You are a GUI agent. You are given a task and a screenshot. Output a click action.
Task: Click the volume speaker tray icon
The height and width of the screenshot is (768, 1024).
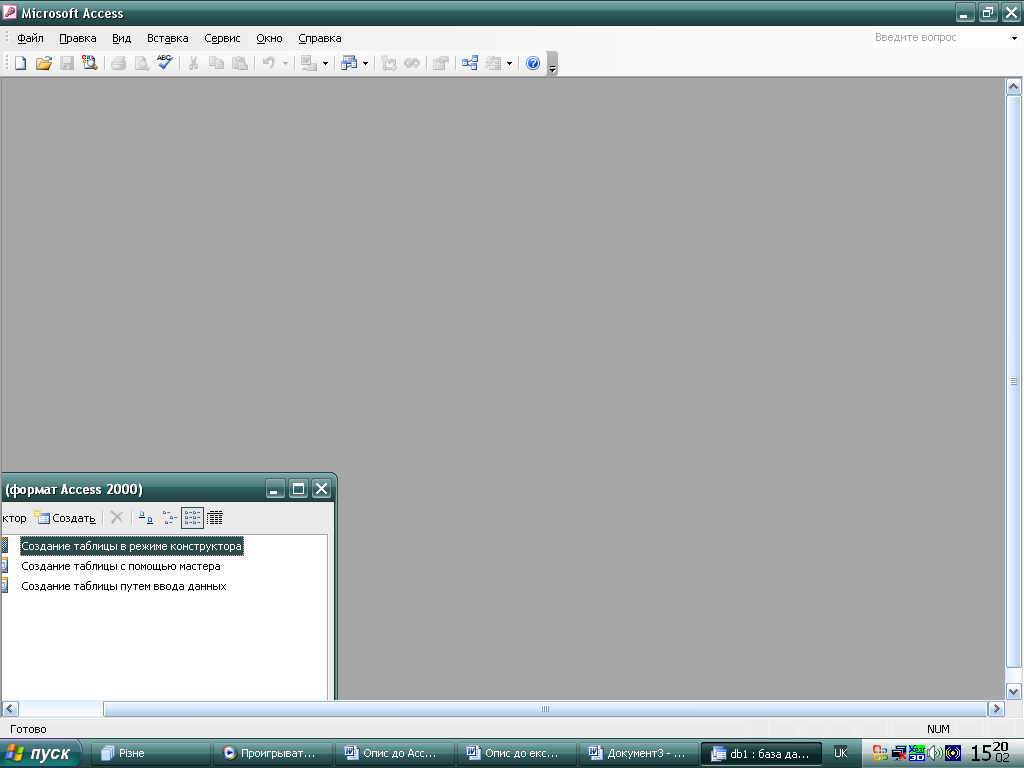pos(935,754)
